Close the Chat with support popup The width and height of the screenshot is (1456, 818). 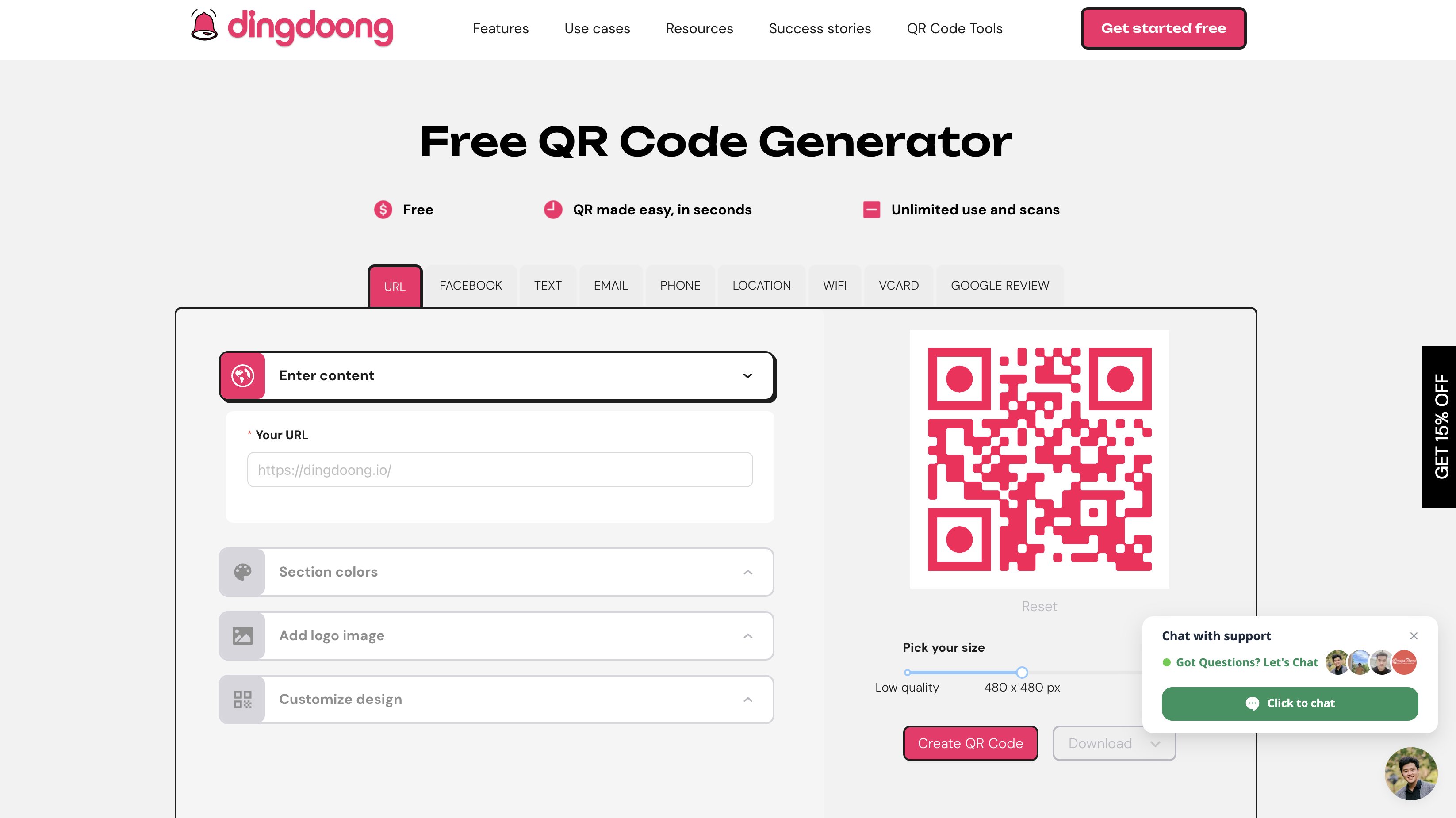pos(1414,636)
